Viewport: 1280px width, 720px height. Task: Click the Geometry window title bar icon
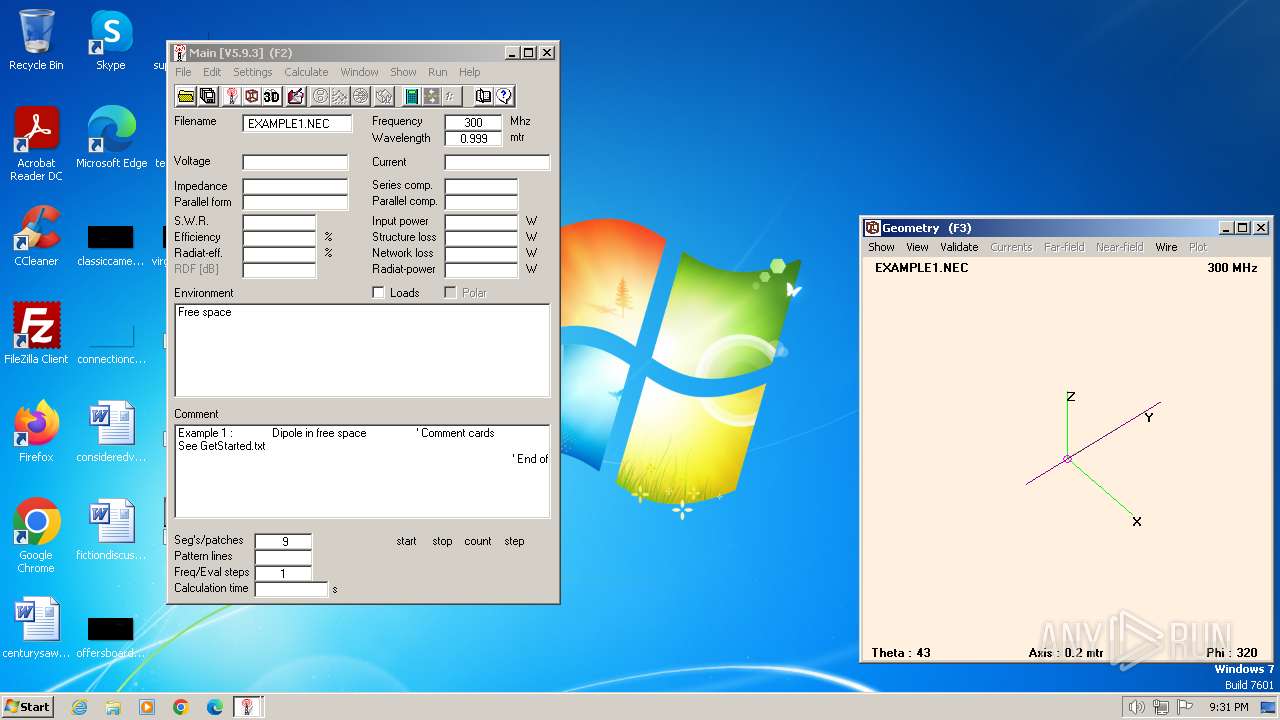pos(872,228)
